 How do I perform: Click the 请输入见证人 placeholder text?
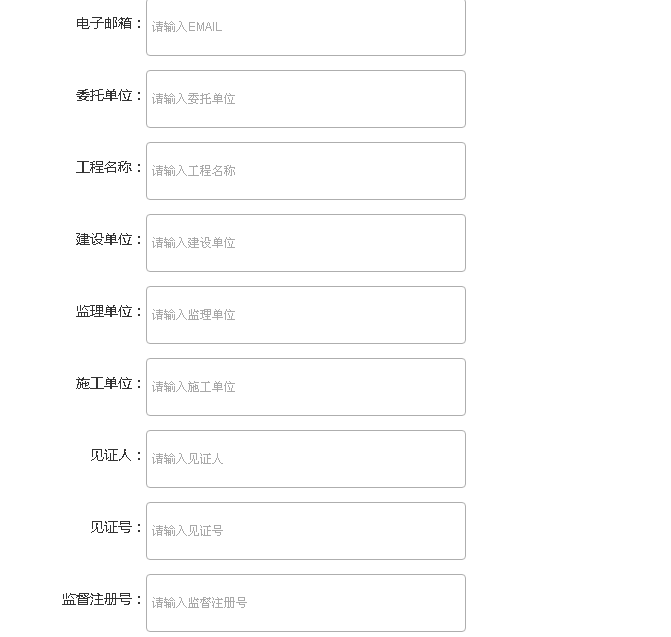click(188, 459)
